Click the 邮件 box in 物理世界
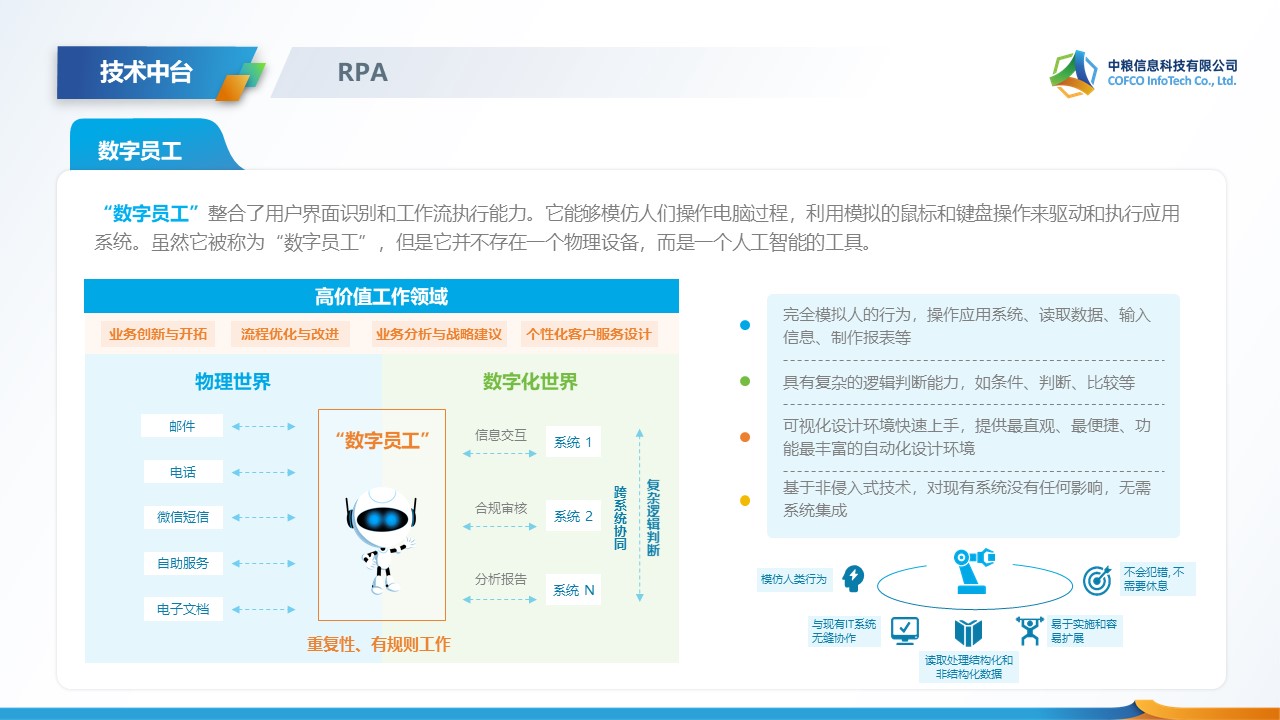The height and width of the screenshot is (720, 1280). click(182, 426)
